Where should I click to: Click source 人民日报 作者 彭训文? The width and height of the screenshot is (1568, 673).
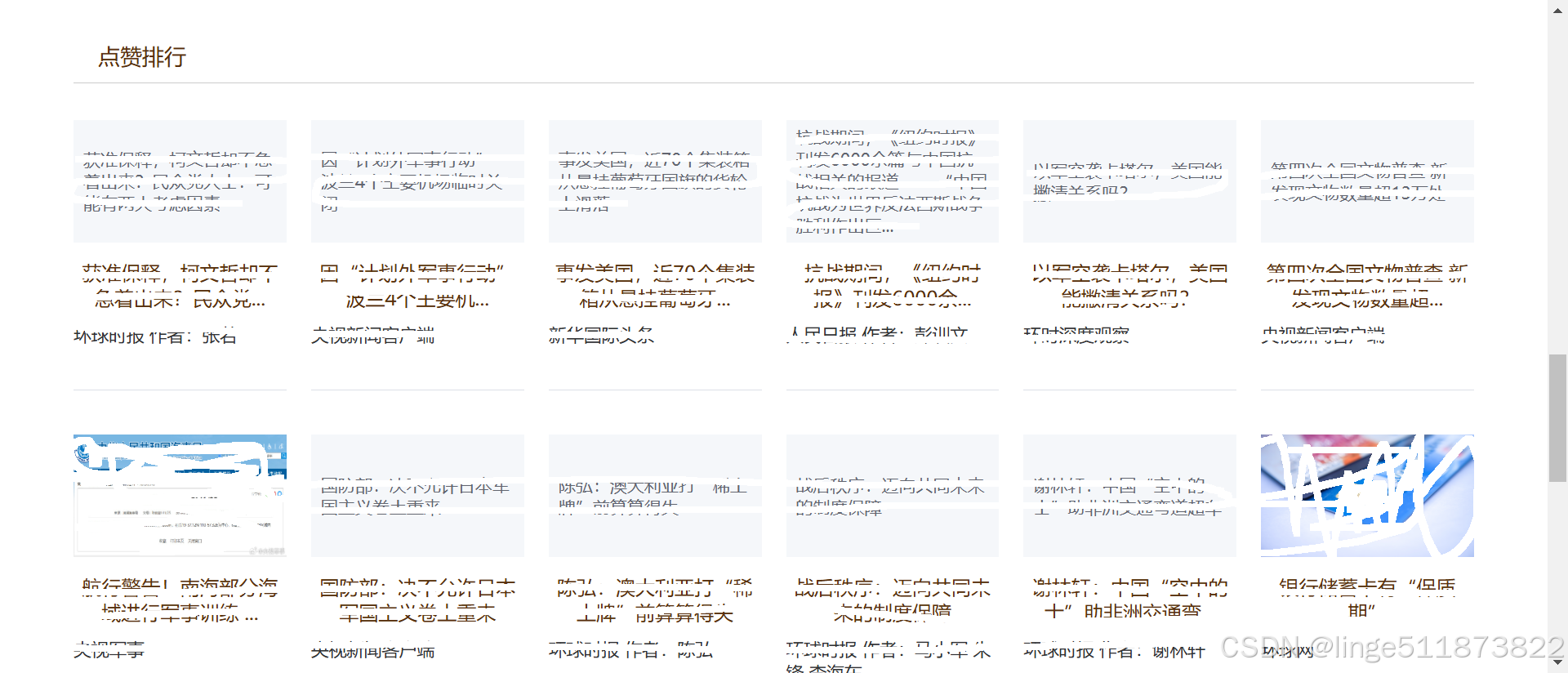pos(877,334)
